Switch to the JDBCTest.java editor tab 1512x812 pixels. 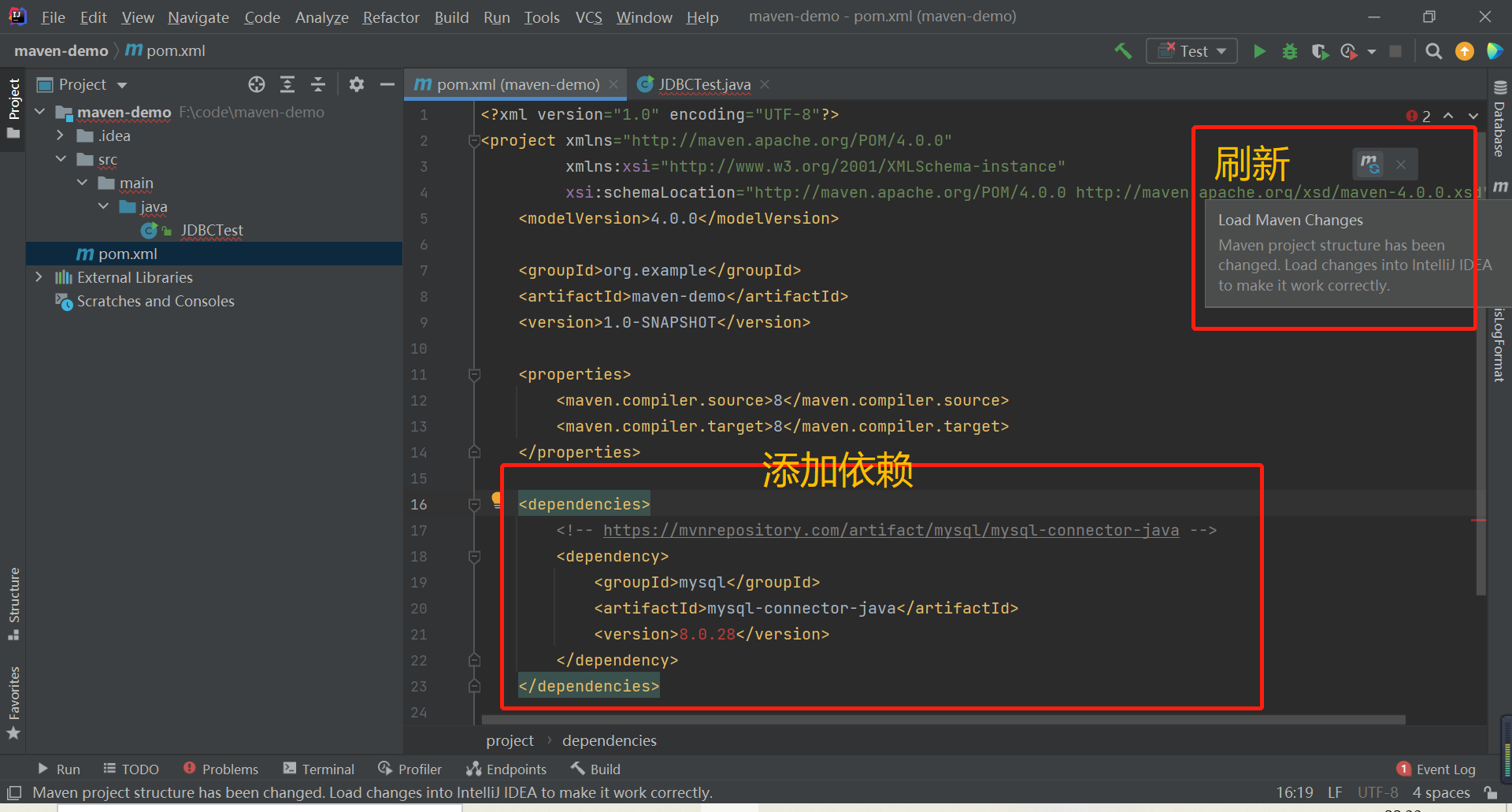[x=704, y=84]
